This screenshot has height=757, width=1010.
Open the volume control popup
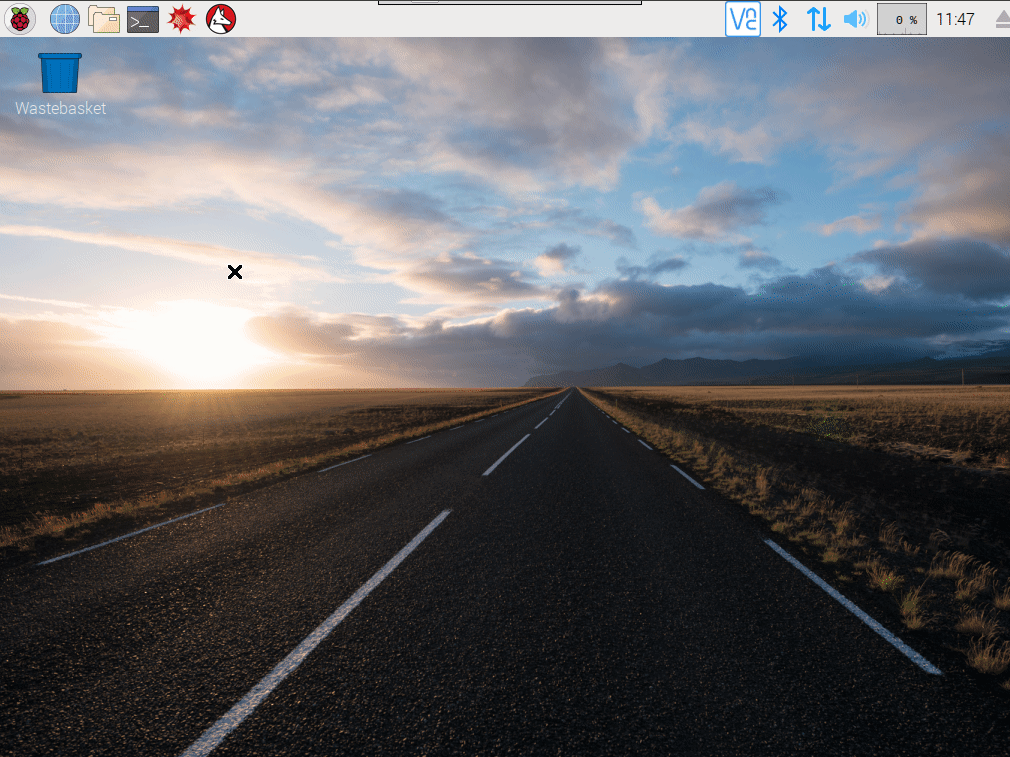[x=856, y=18]
